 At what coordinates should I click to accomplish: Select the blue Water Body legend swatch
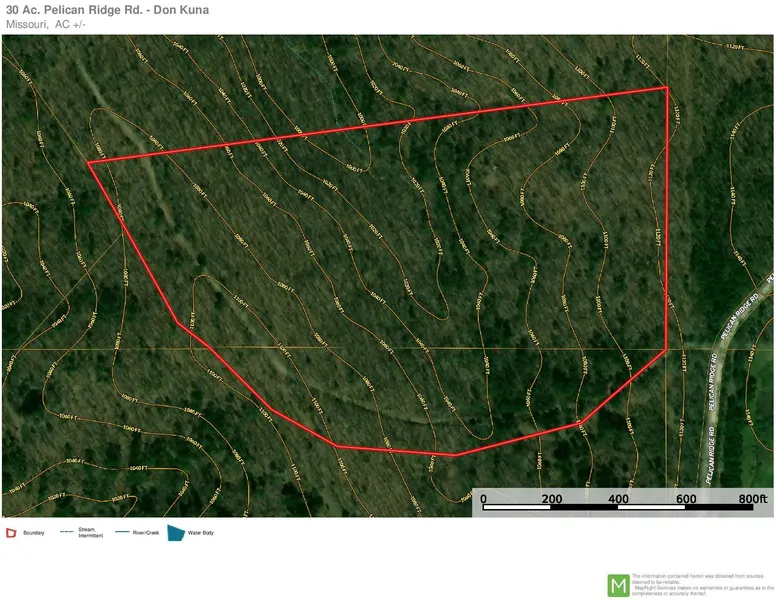(x=177, y=532)
